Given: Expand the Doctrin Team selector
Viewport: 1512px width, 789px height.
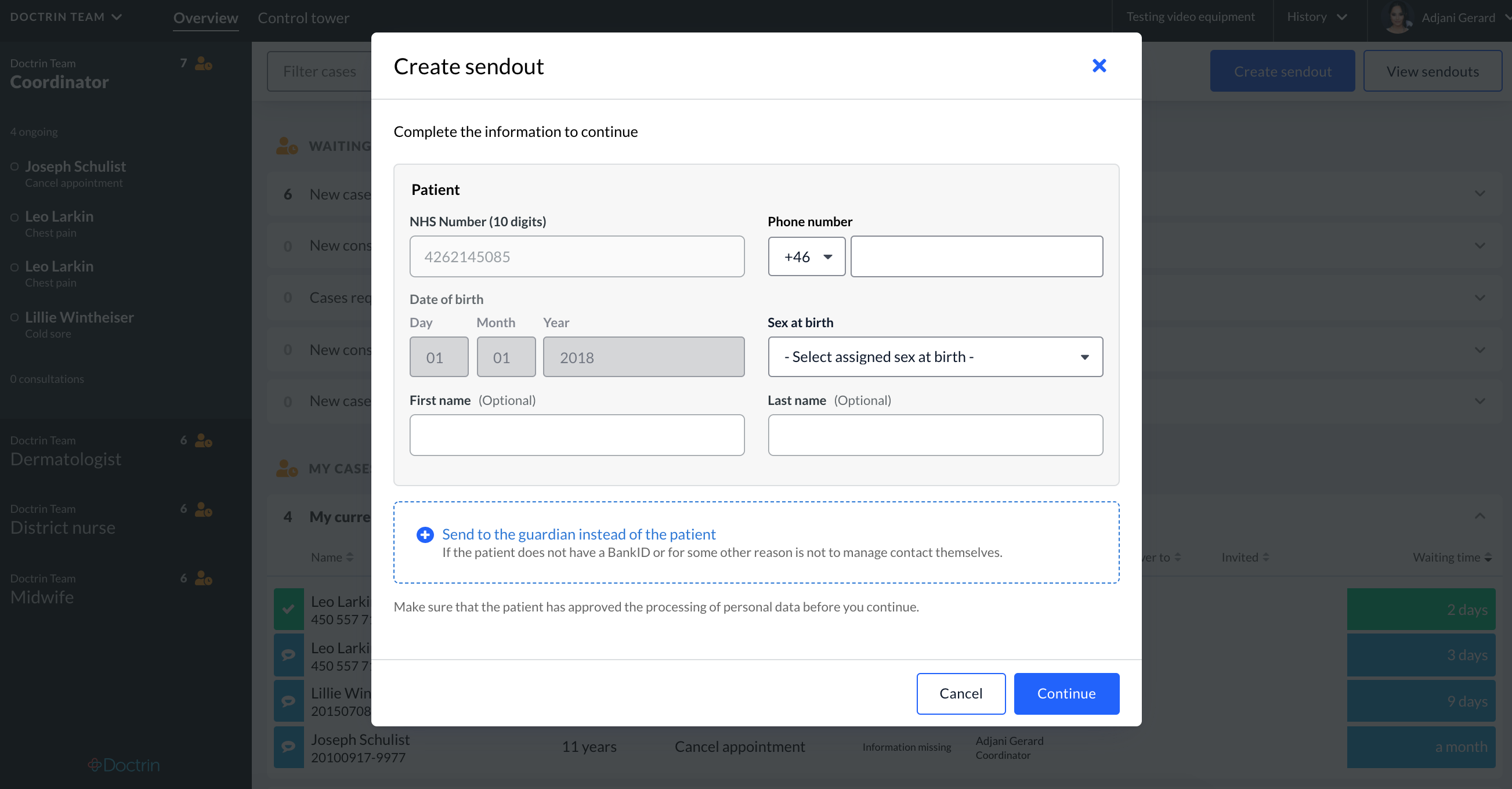Looking at the screenshot, I should pos(66,17).
